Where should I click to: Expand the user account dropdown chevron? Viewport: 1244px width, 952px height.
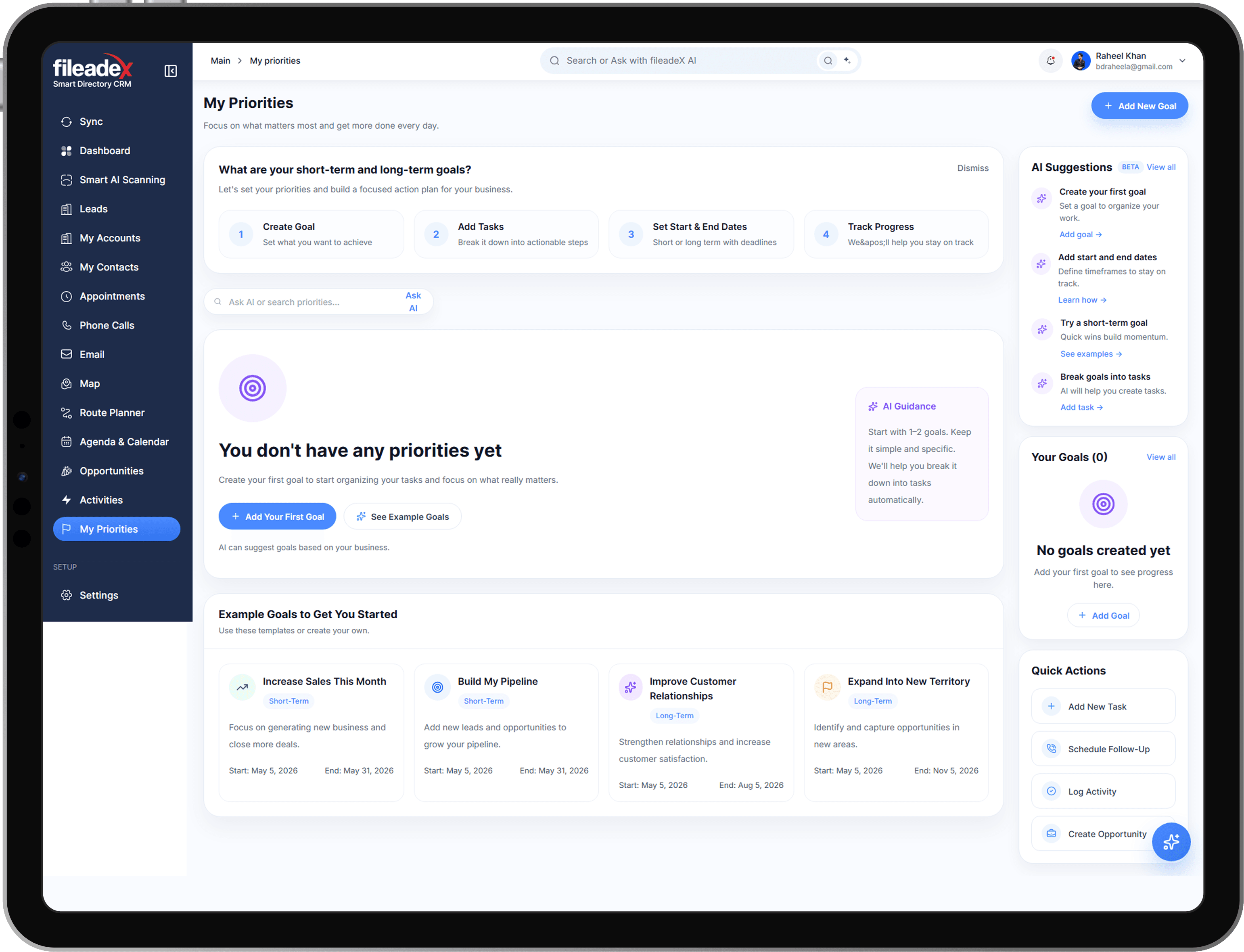[x=1182, y=61]
